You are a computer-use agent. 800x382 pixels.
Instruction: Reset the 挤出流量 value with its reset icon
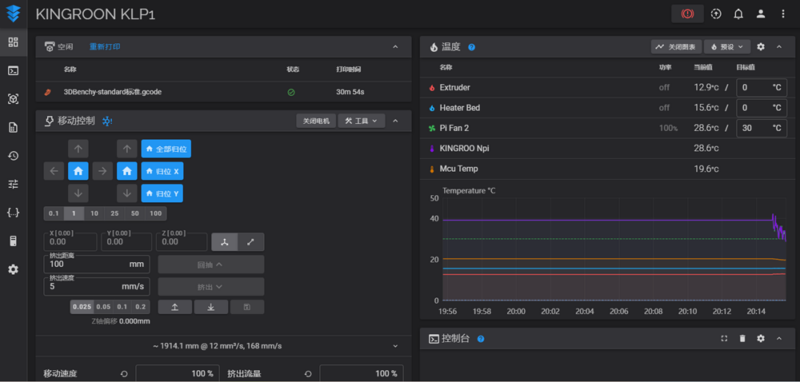(x=308, y=374)
